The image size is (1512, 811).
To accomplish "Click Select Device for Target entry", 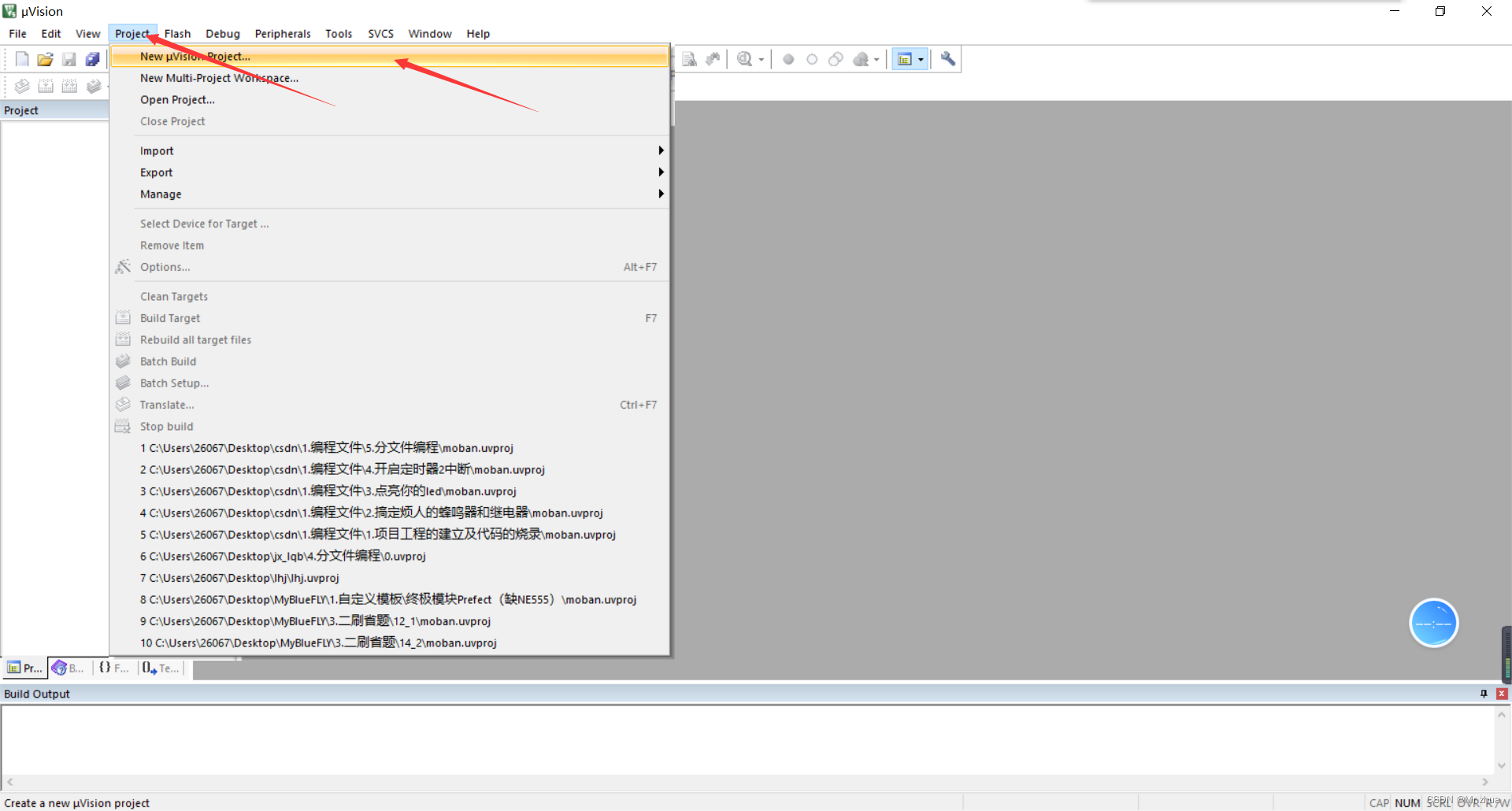I will pyautogui.click(x=391, y=224).
